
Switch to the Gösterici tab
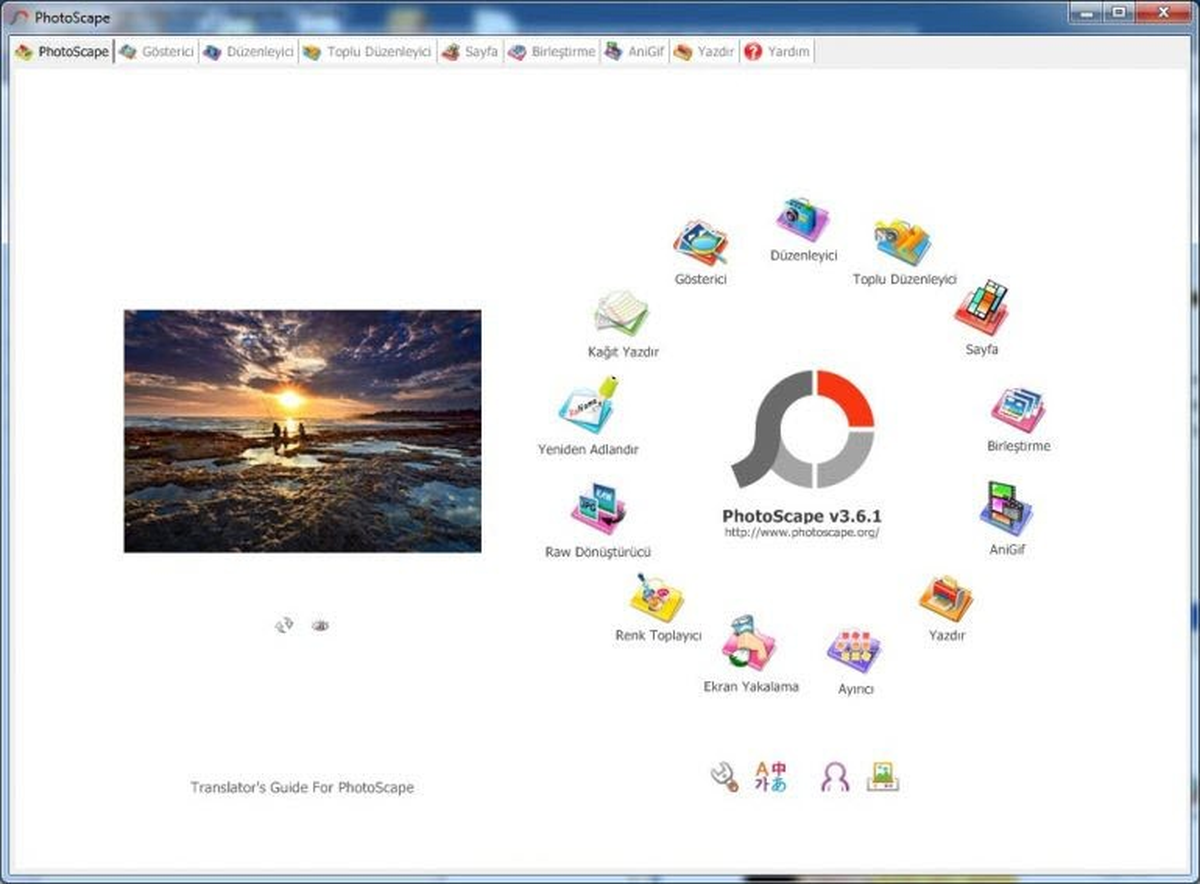click(x=156, y=52)
